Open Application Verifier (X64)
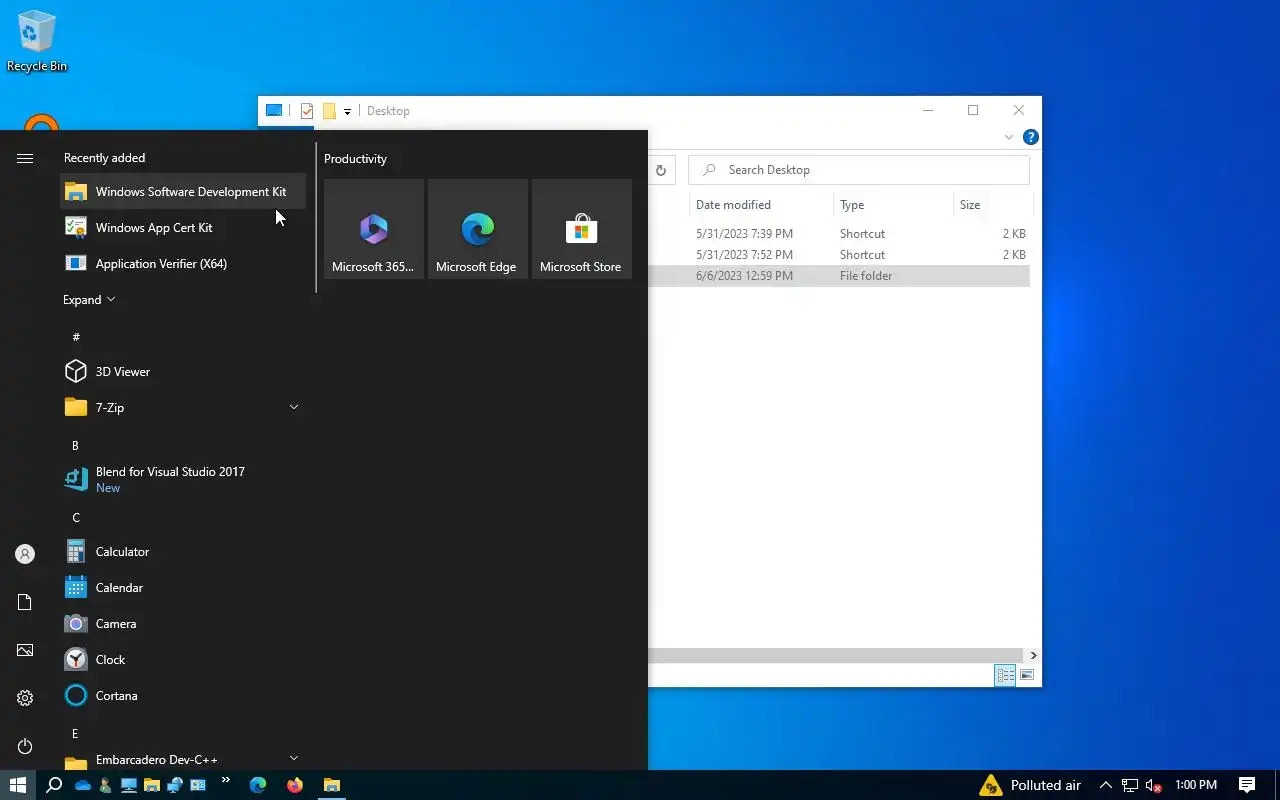Viewport: 1280px width, 800px height. coord(183,264)
